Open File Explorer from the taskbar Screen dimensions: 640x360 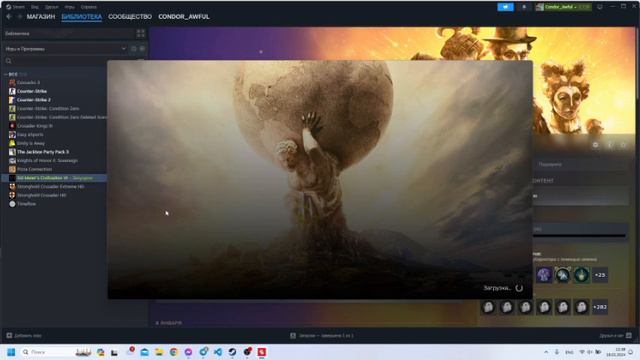(159, 352)
